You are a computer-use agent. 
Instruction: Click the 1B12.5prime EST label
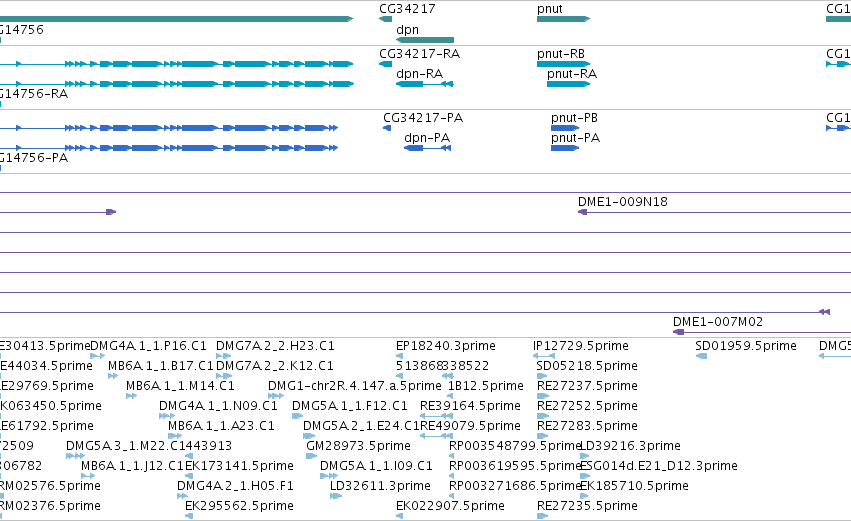[485, 386]
